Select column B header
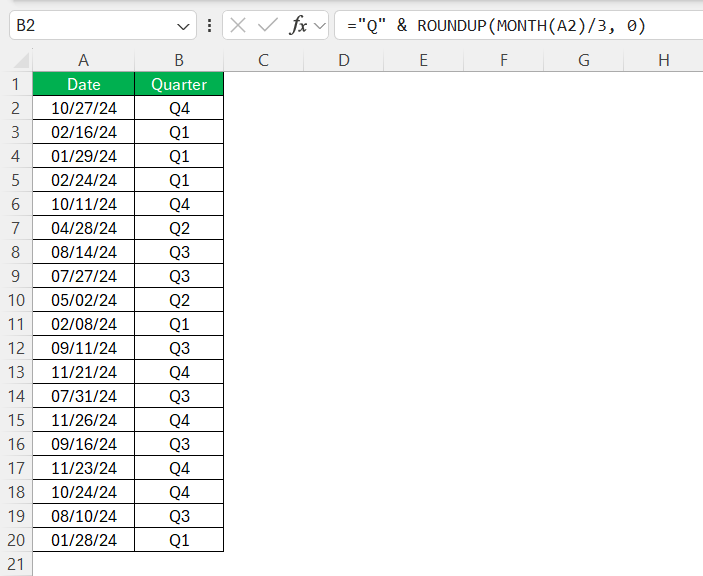Viewport: 703px width, 576px height. [179, 60]
